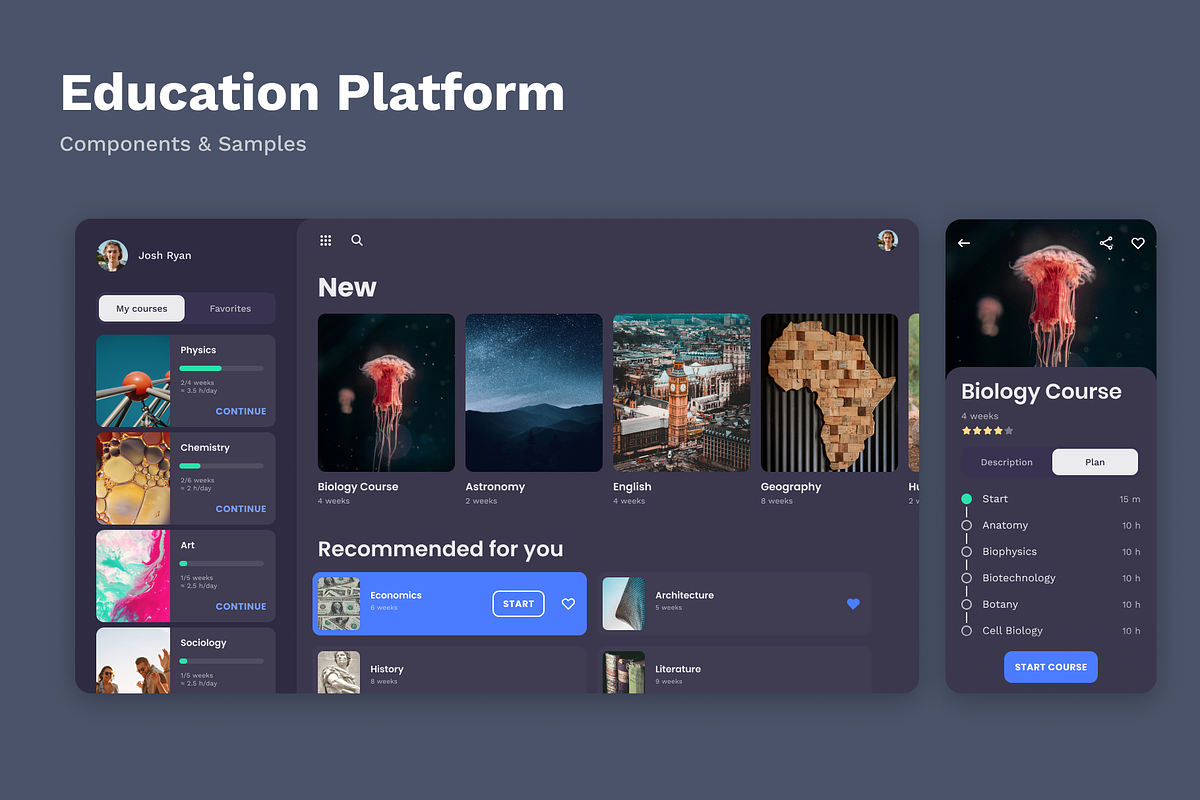Open English course Big Ben thumbnail
Viewport: 1200px width, 800px height.
(x=682, y=393)
